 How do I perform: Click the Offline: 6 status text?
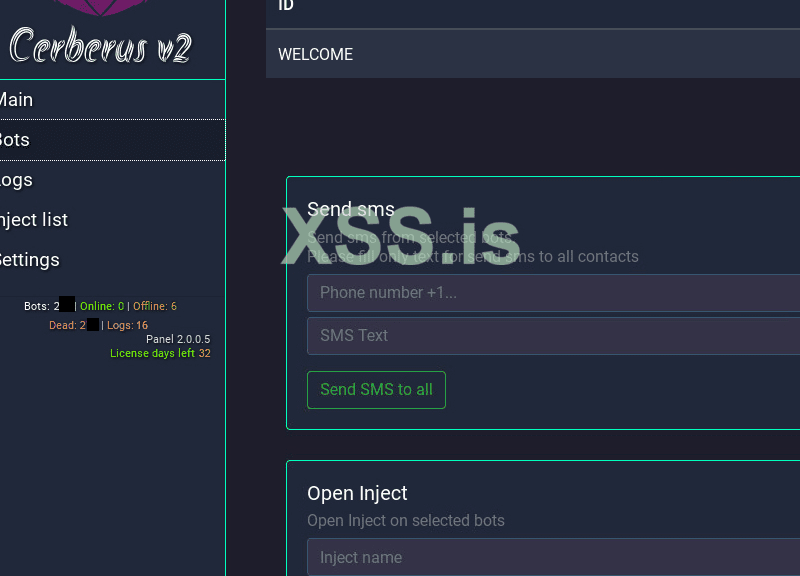[155, 306]
